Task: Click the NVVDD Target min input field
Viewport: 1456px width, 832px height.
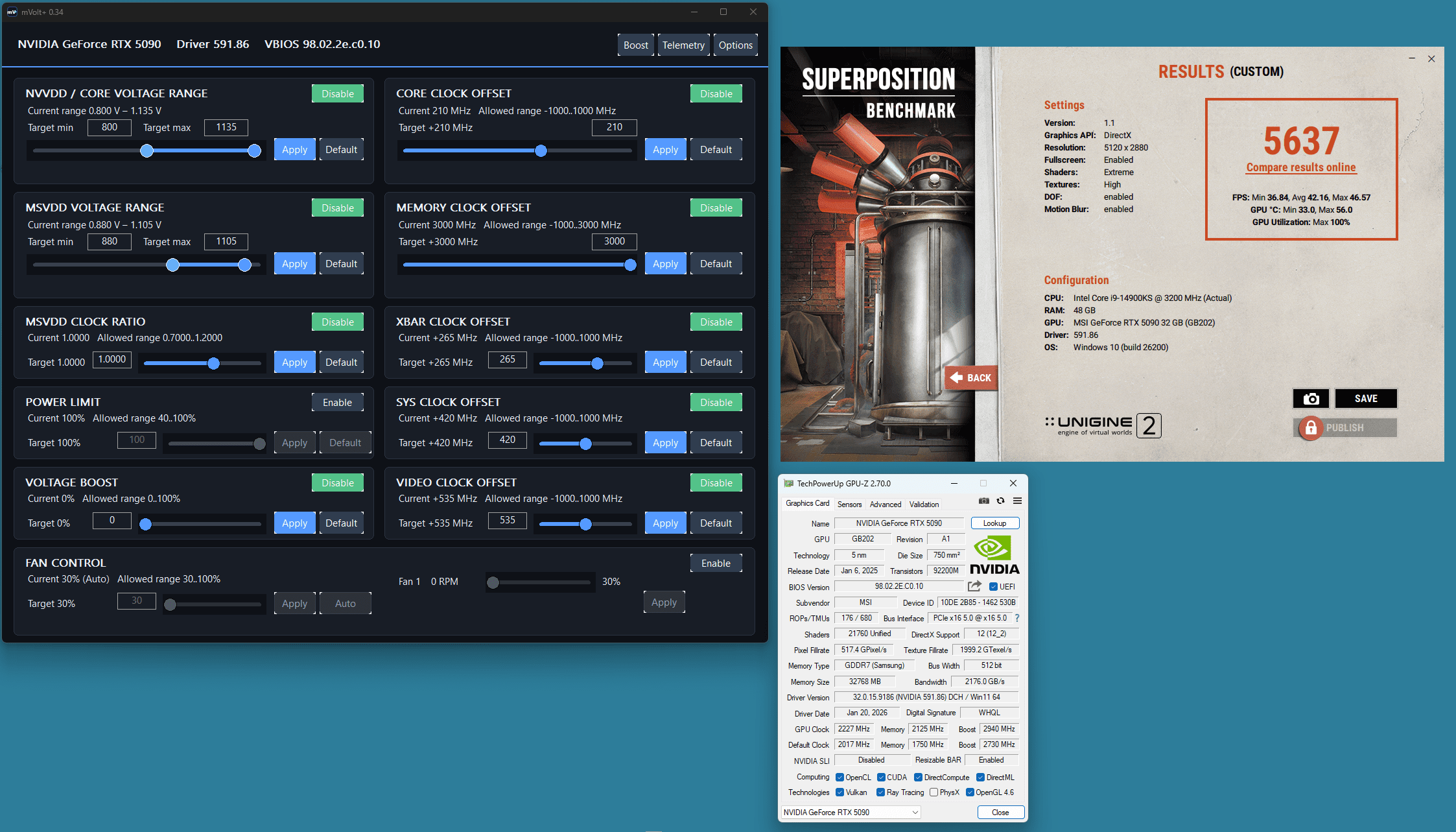Action: pyautogui.click(x=109, y=127)
